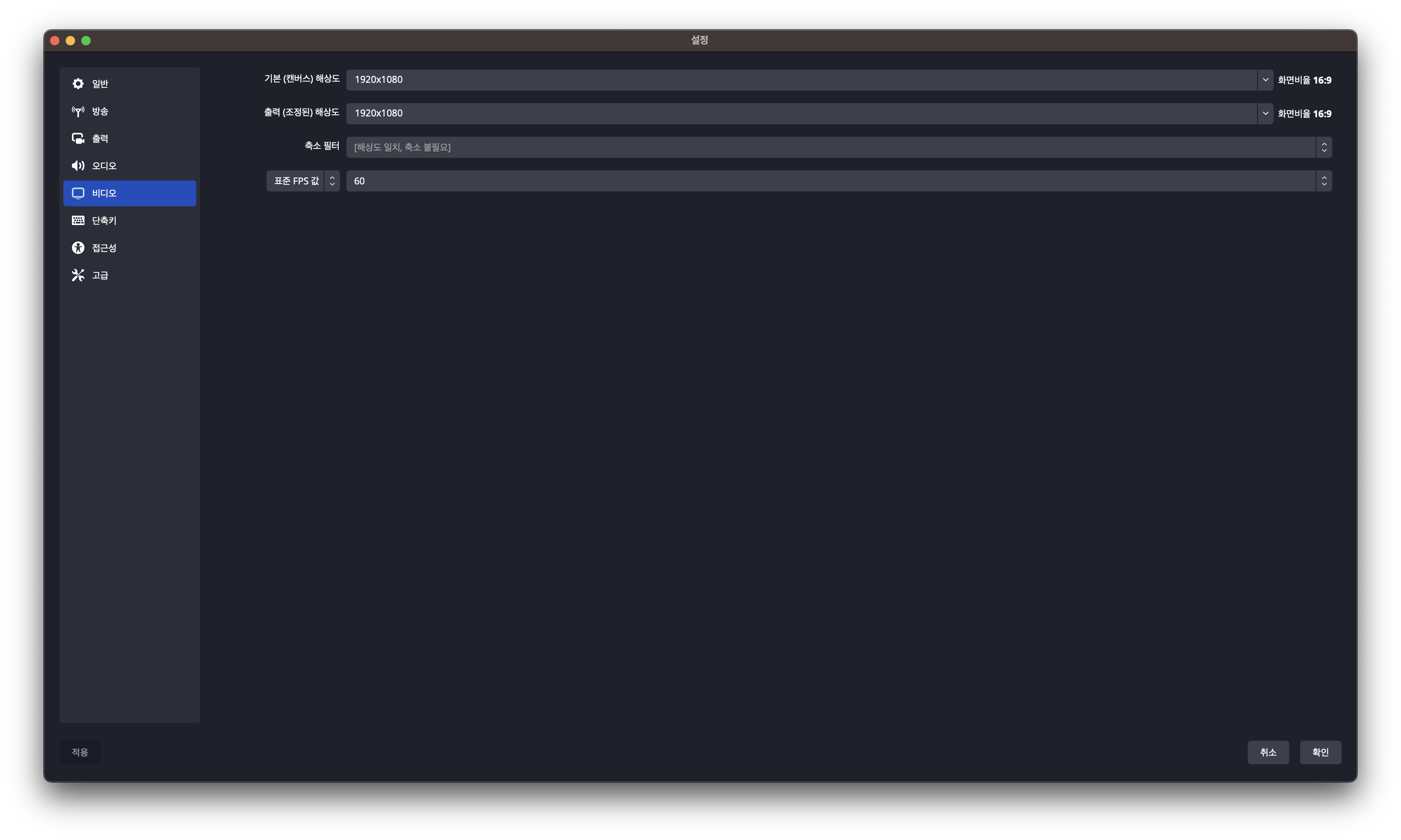Click the 적용 apply button
1401x840 pixels.
tap(80, 752)
